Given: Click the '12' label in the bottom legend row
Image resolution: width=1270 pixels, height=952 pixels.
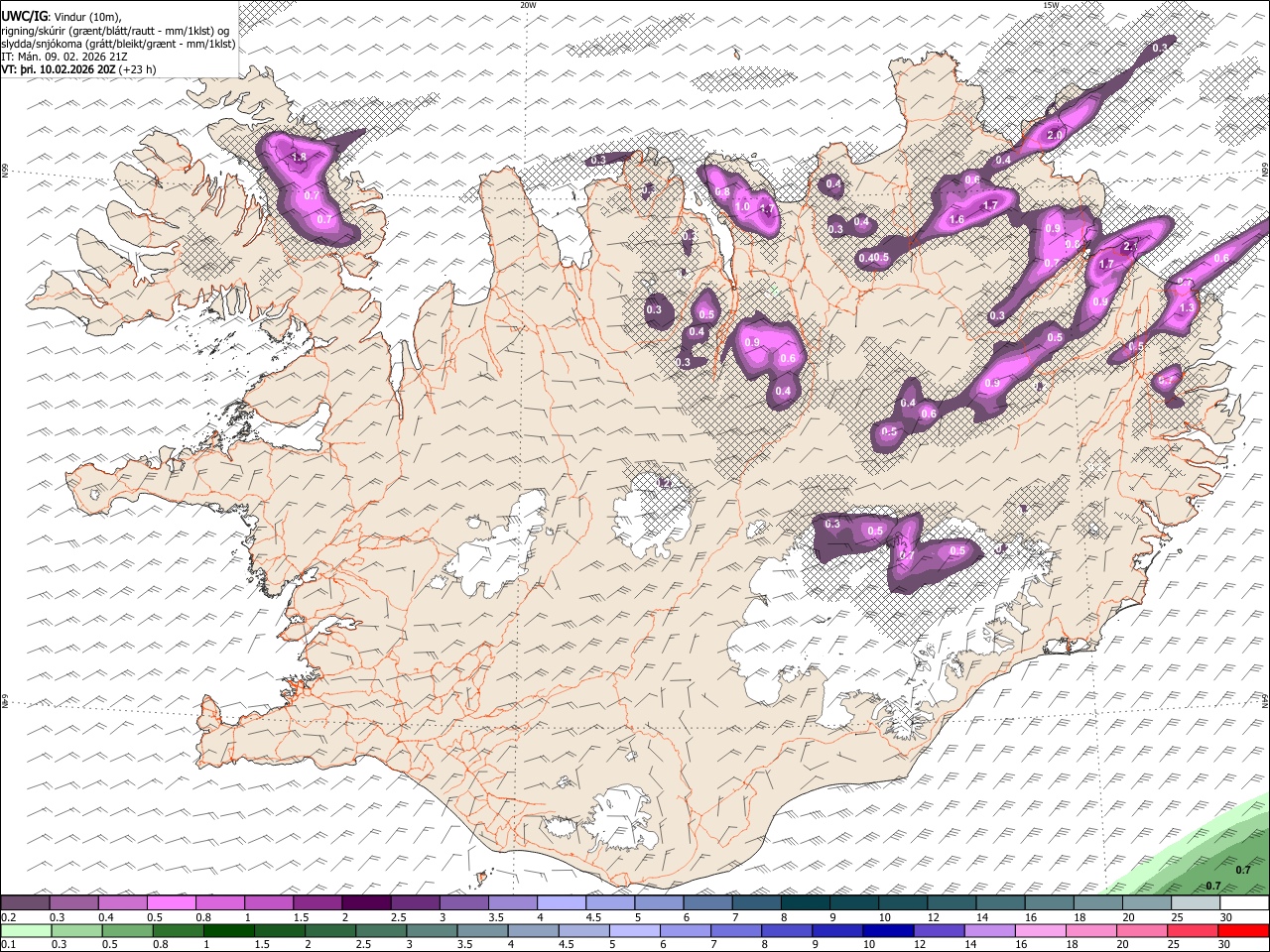Looking at the screenshot, I should point(922,945).
